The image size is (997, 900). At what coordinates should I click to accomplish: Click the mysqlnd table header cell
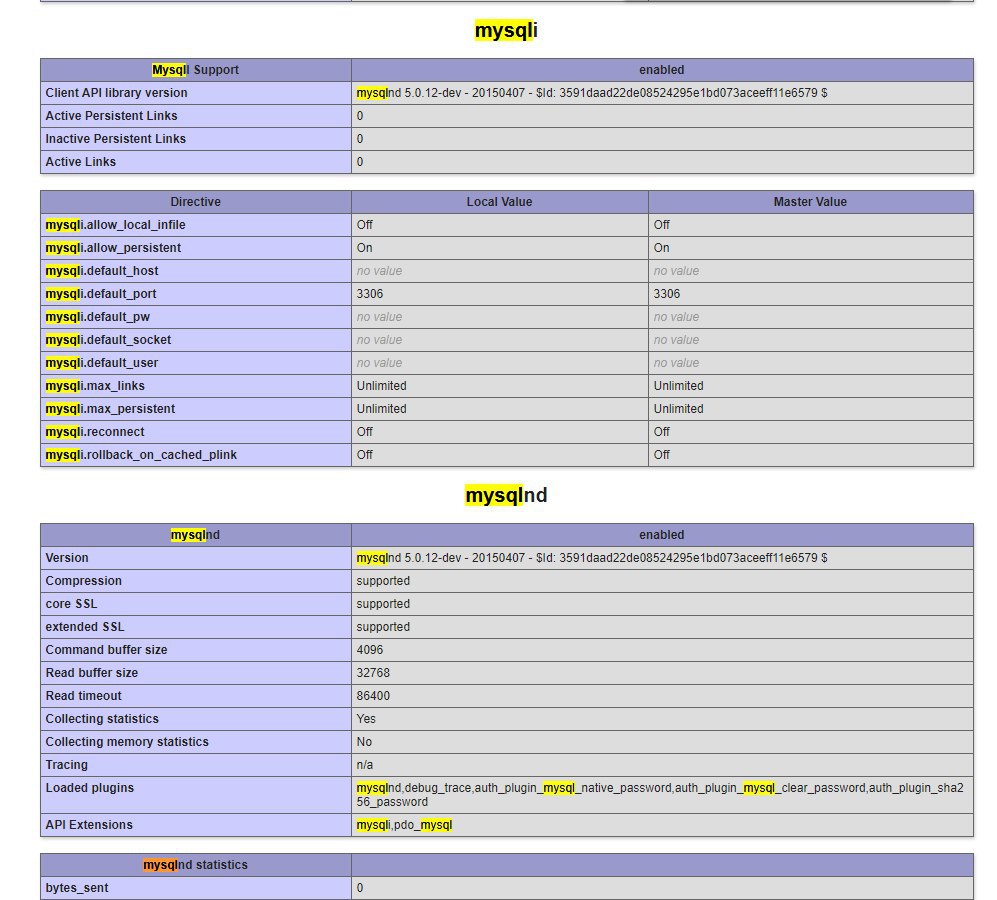[195, 535]
